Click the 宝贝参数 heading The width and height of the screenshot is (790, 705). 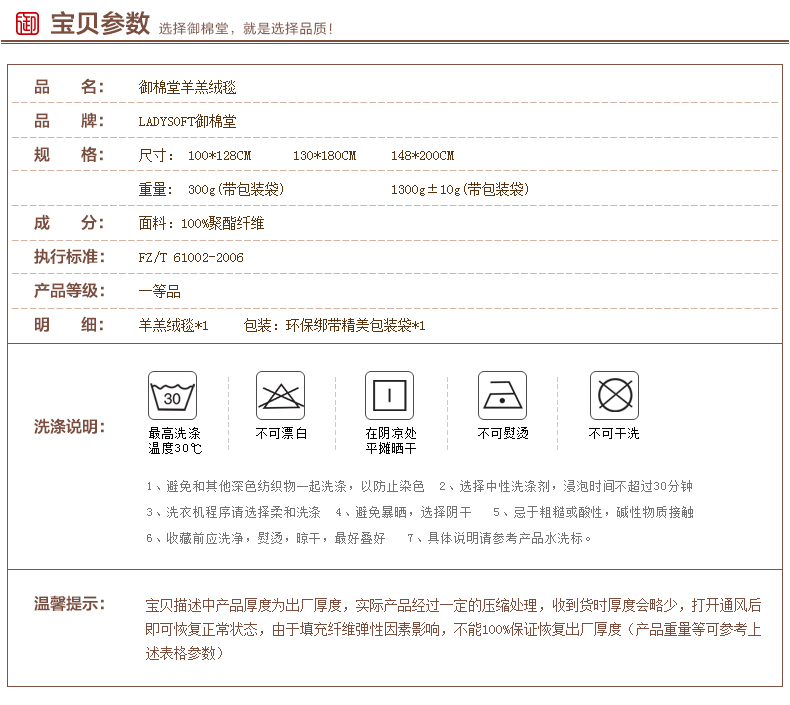[100, 23]
